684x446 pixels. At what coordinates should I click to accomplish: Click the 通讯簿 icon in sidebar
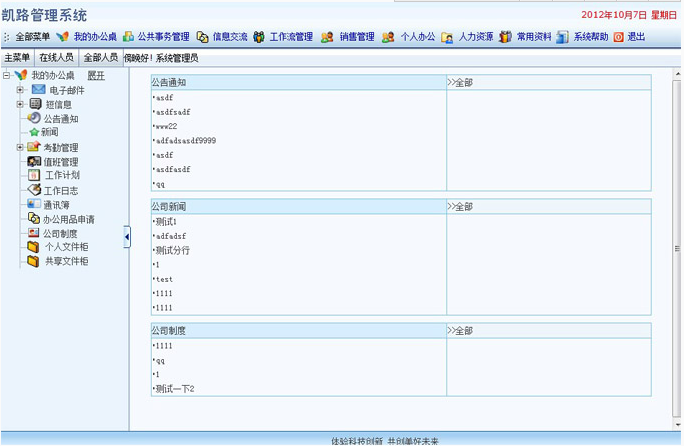coord(34,204)
